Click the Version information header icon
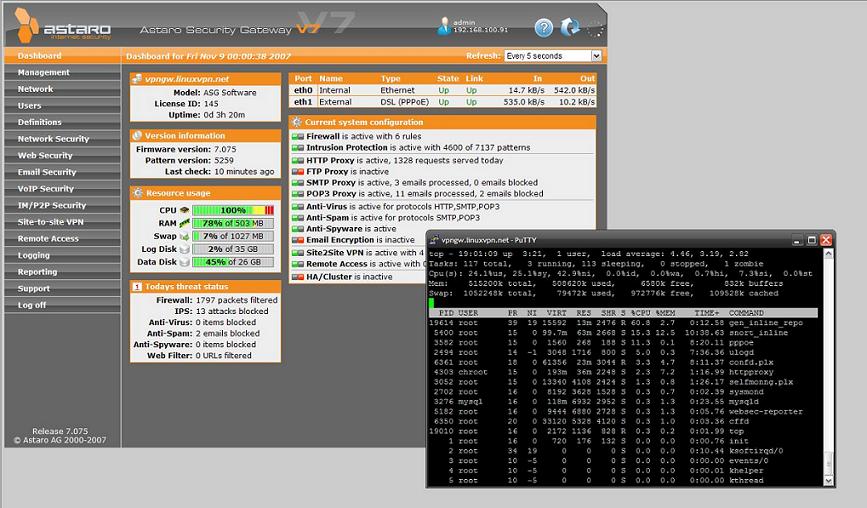Viewport: 867px width, 508px height. coord(137,135)
